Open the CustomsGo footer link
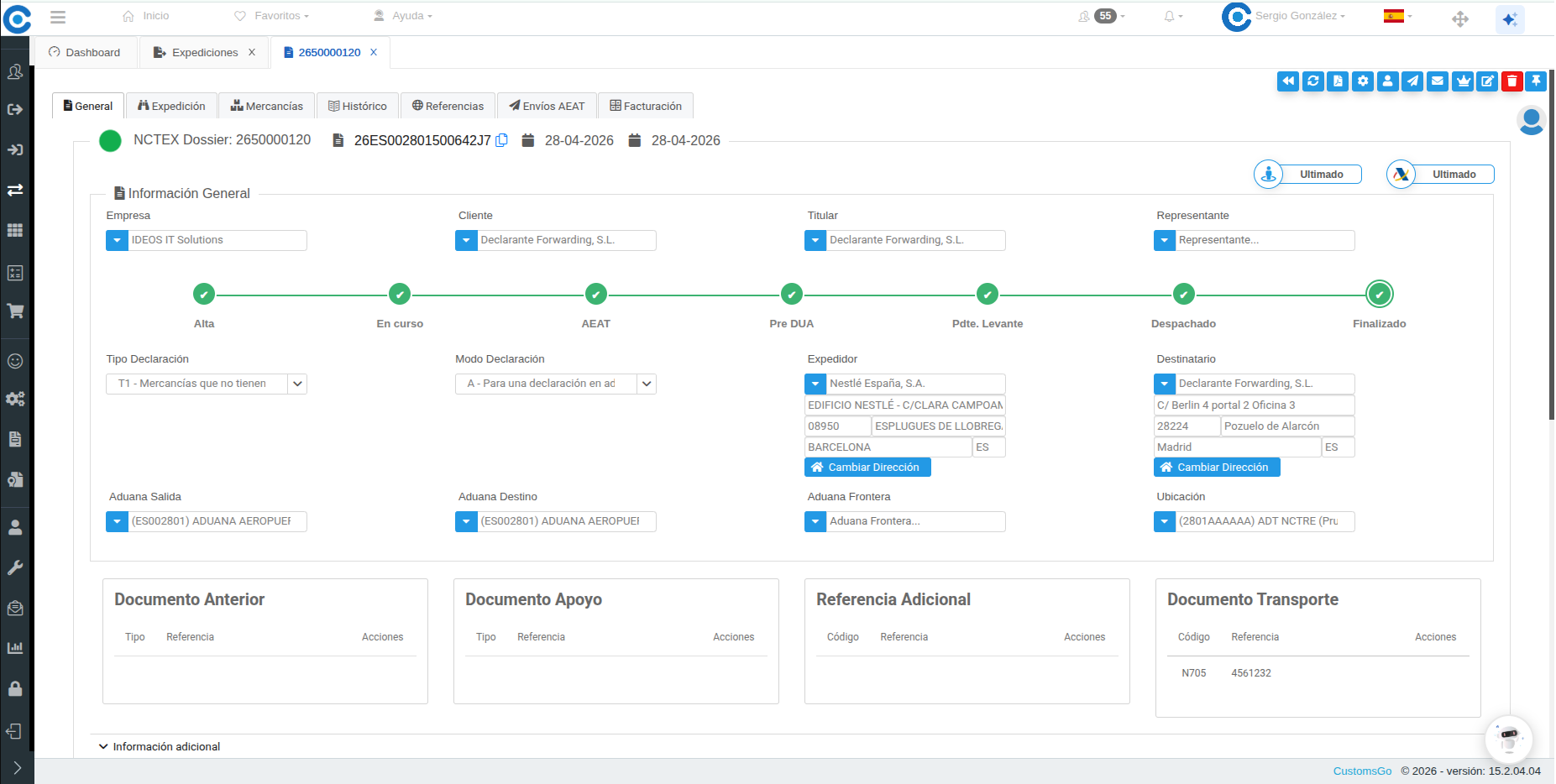This screenshot has width=1556, height=784. pos(1362,771)
